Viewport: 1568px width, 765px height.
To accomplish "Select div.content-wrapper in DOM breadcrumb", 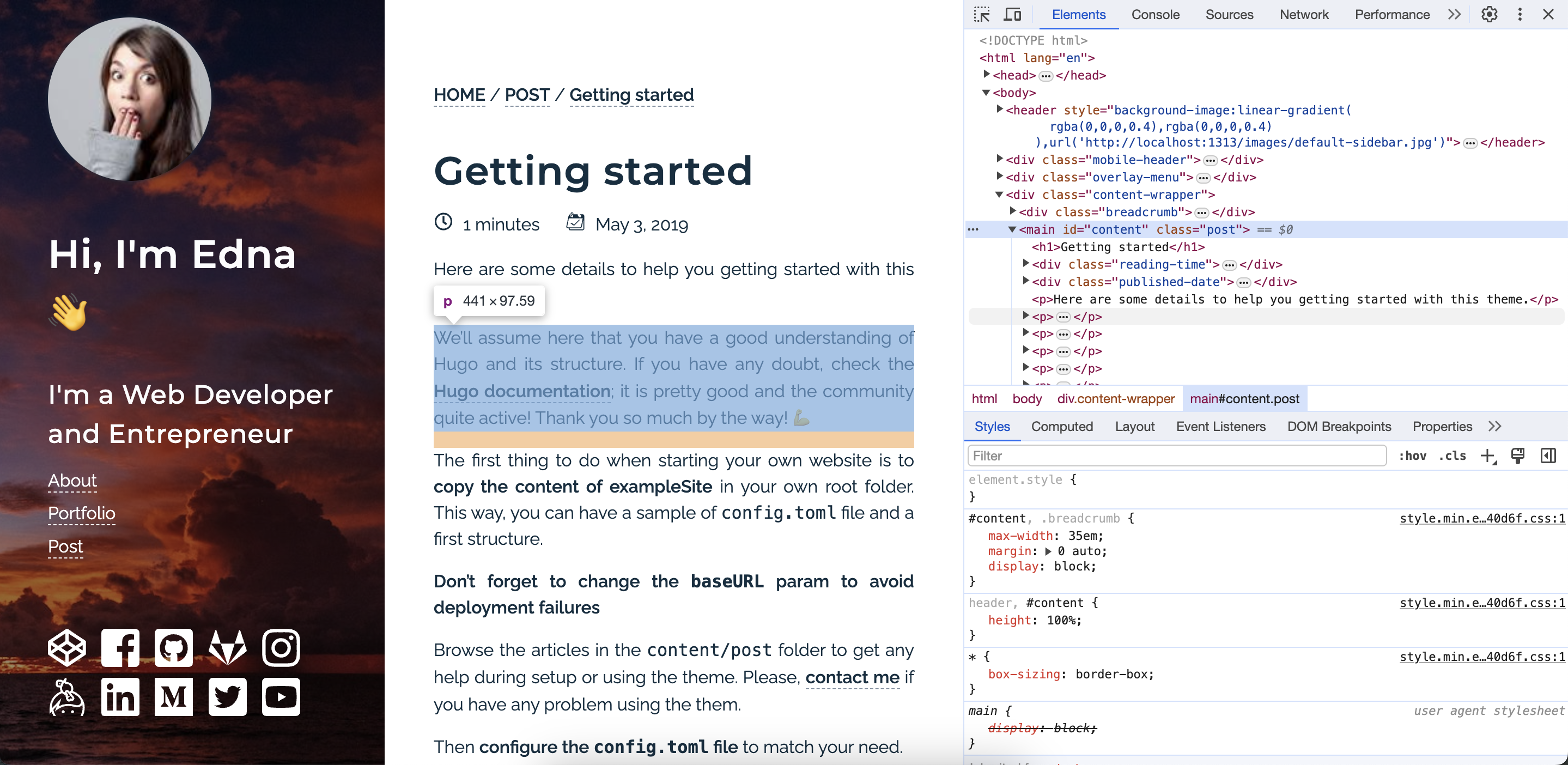I will pos(1116,399).
